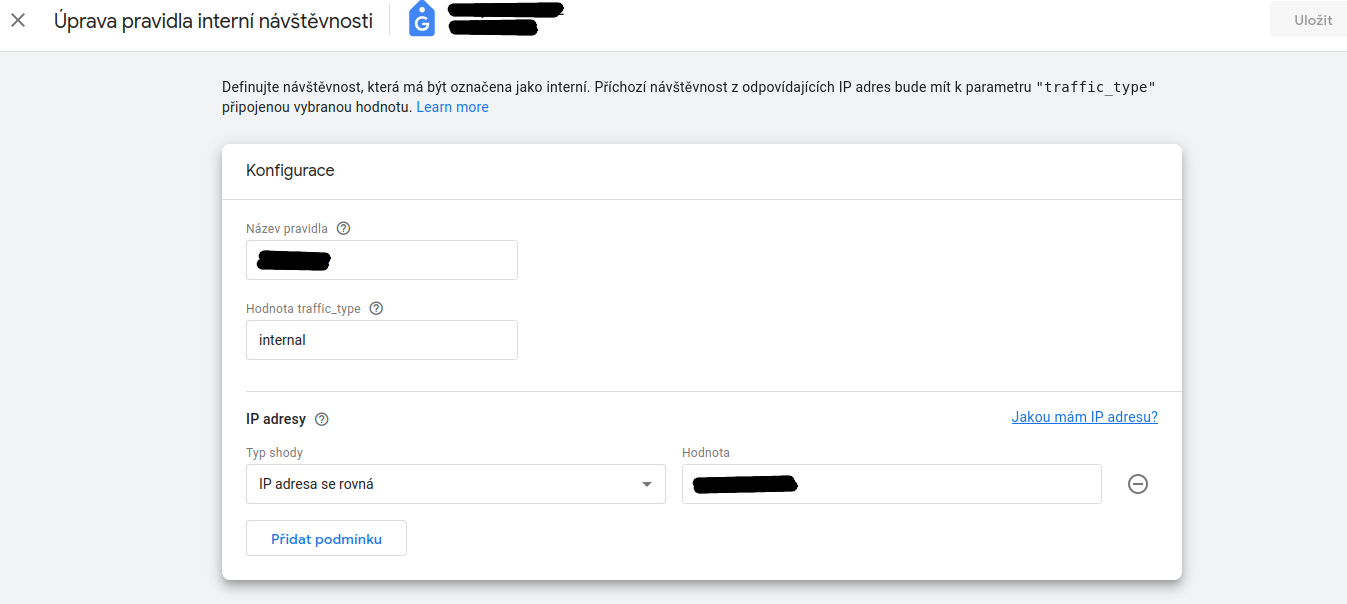Click the Úprava pravidla interní návštěvnosti title
Viewport: 1347px width, 604px height.
[x=213, y=20]
